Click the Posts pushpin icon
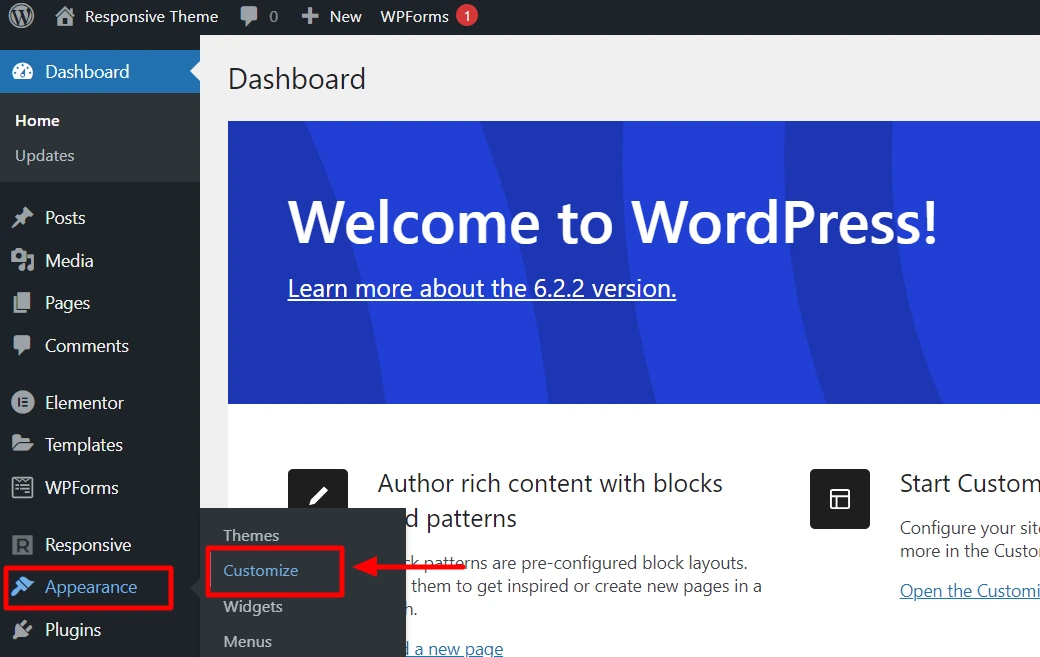 (23, 217)
